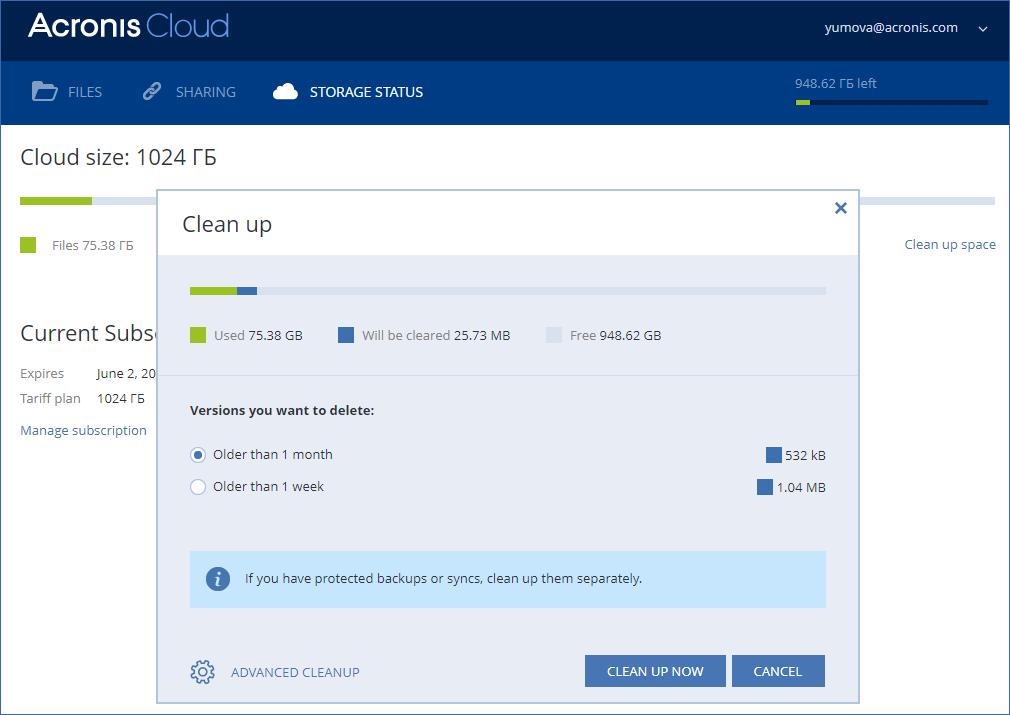Click the header storage left progress bar
Viewport: 1010px width, 715px height.
tap(891, 102)
